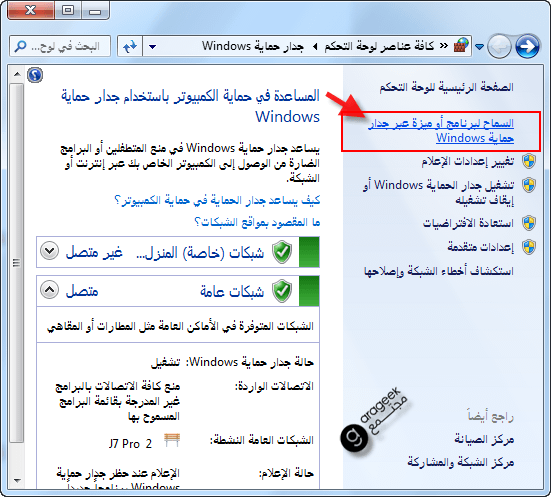Click shield icon beside تغيير إعدادات الإعلام

528,161
